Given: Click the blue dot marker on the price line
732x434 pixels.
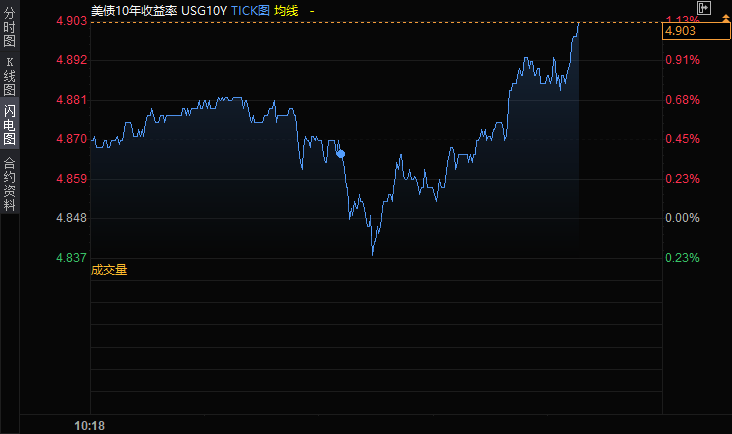Looking at the screenshot, I should (340, 154).
